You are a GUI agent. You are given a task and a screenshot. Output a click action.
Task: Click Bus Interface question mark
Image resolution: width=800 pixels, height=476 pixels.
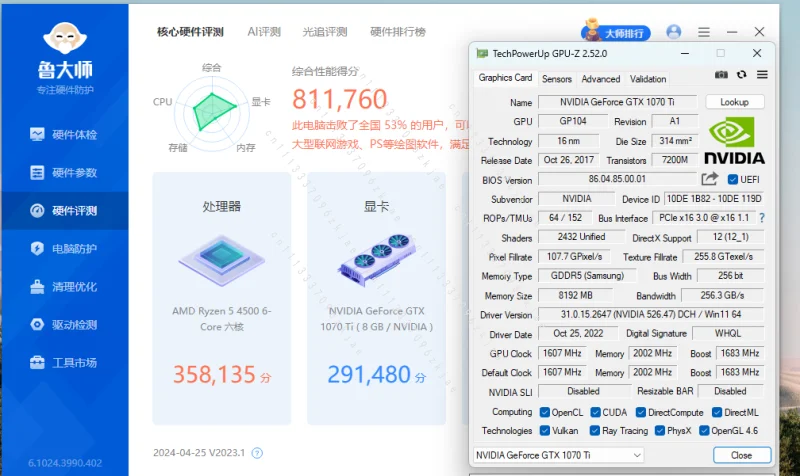tap(762, 218)
